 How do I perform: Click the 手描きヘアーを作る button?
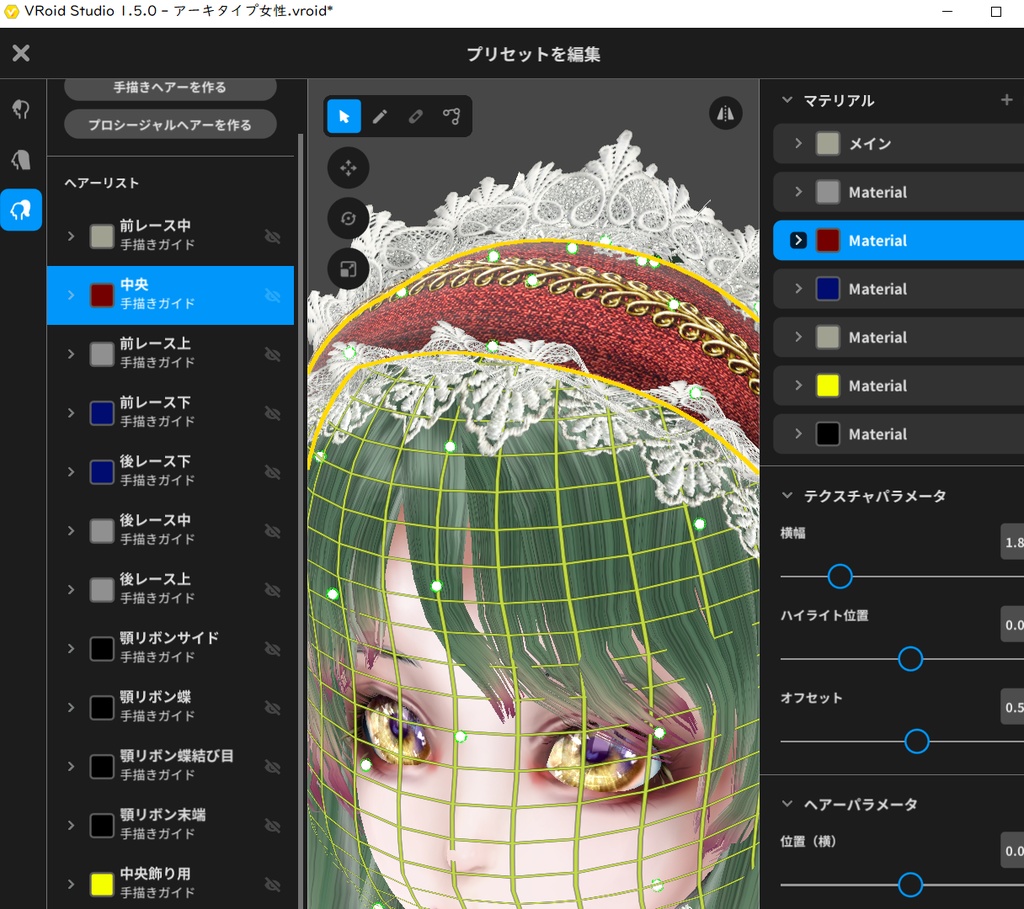click(170, 87)
